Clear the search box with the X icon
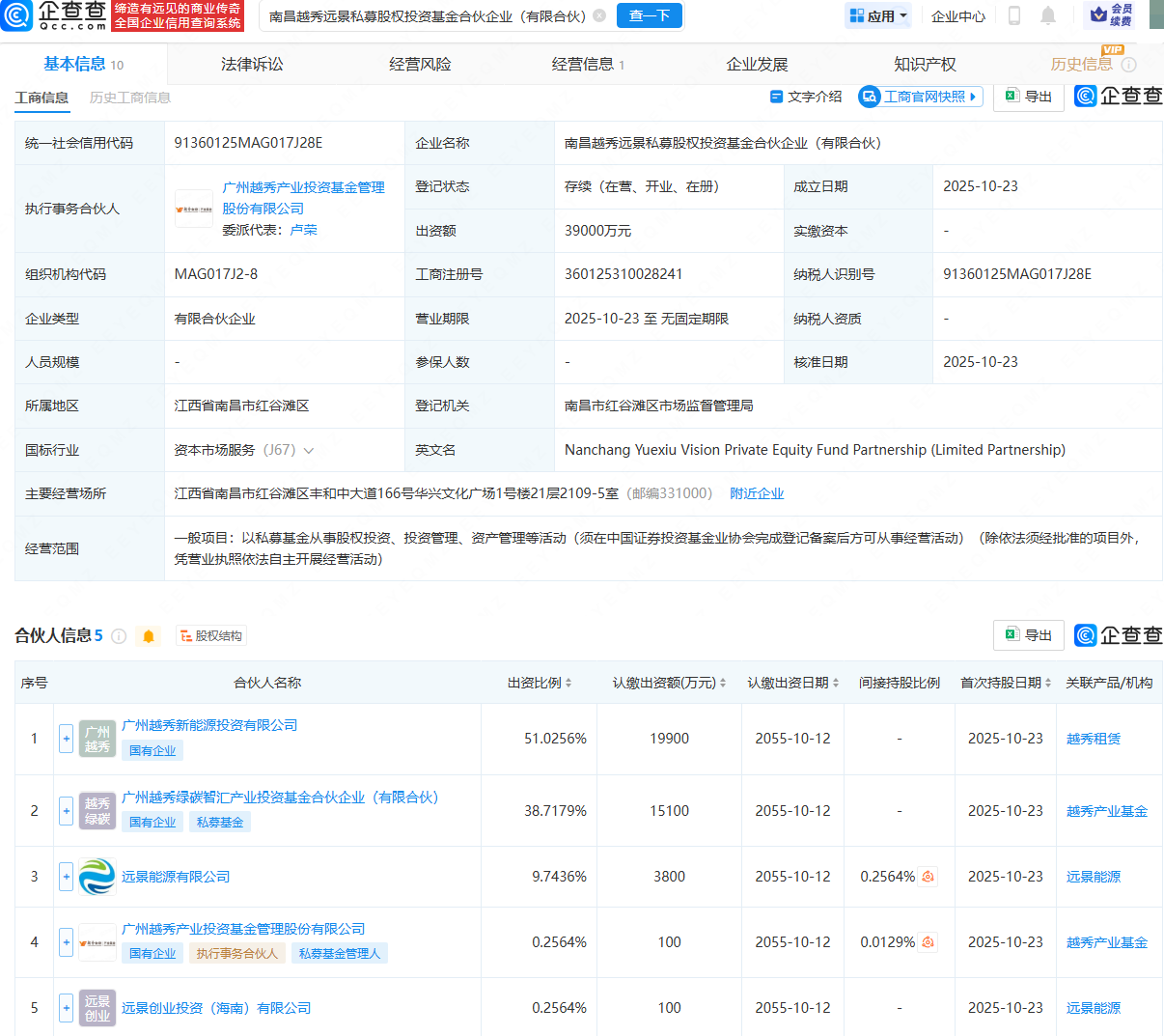The height and width of the screenshot is (1036, 1164). coord(599,15)
